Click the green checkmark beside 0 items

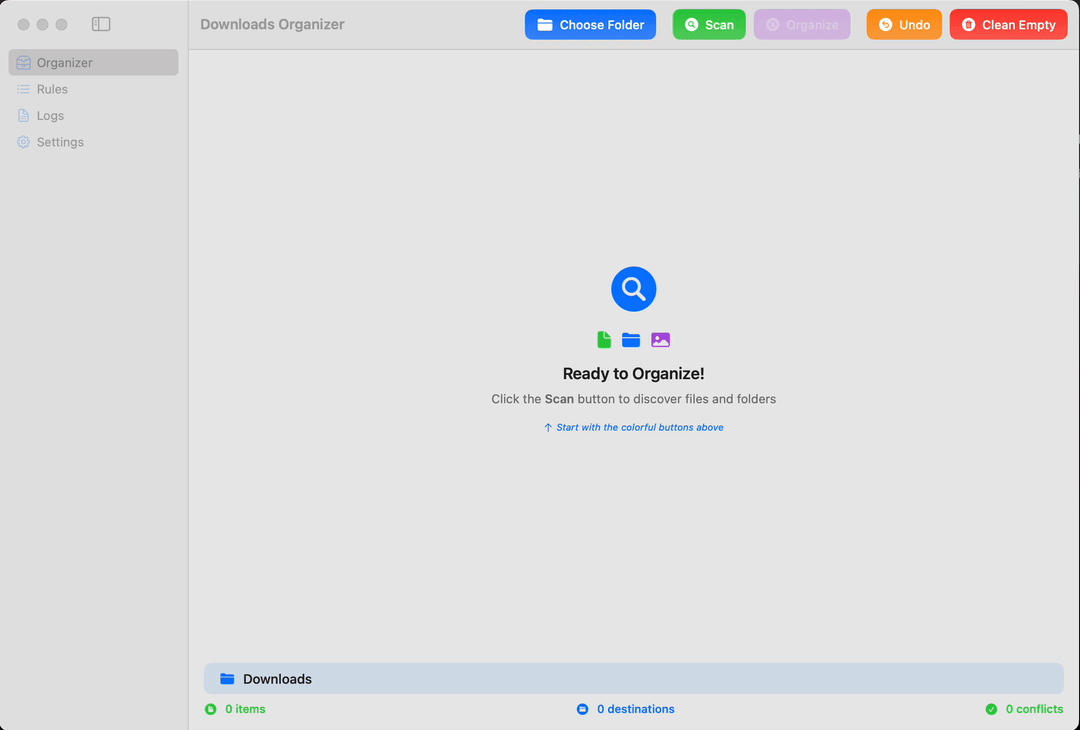pyautogui.click(x=210, y=709)
